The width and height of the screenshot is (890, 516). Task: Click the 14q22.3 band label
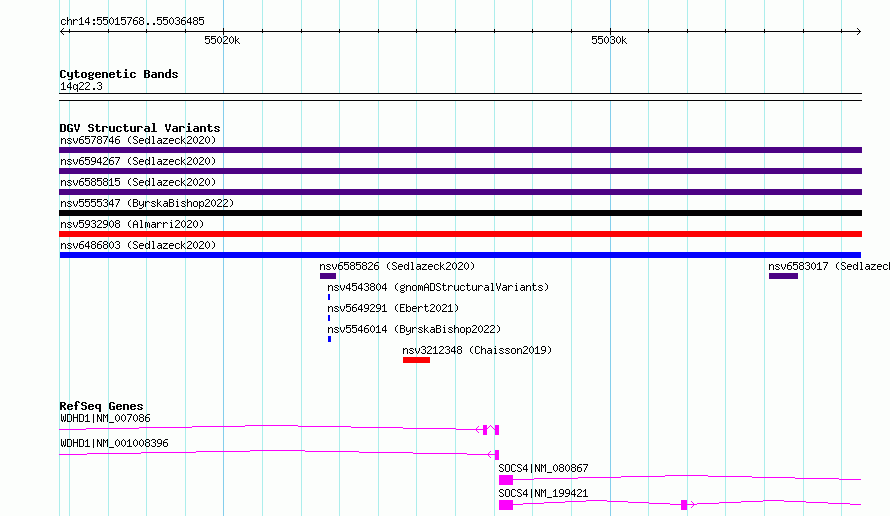coord(81,86)
